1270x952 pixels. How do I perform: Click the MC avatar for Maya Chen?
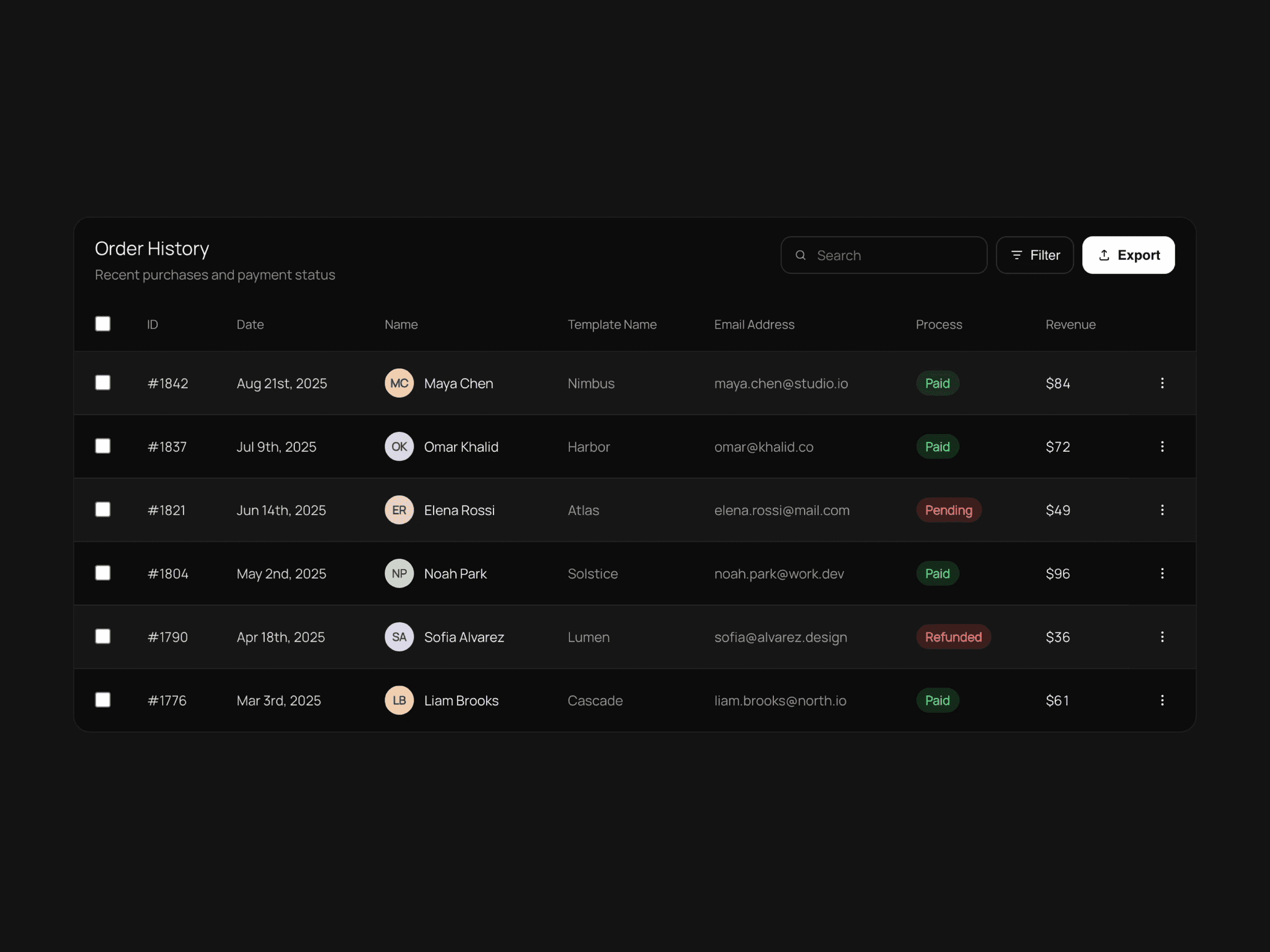click(399, 383)
